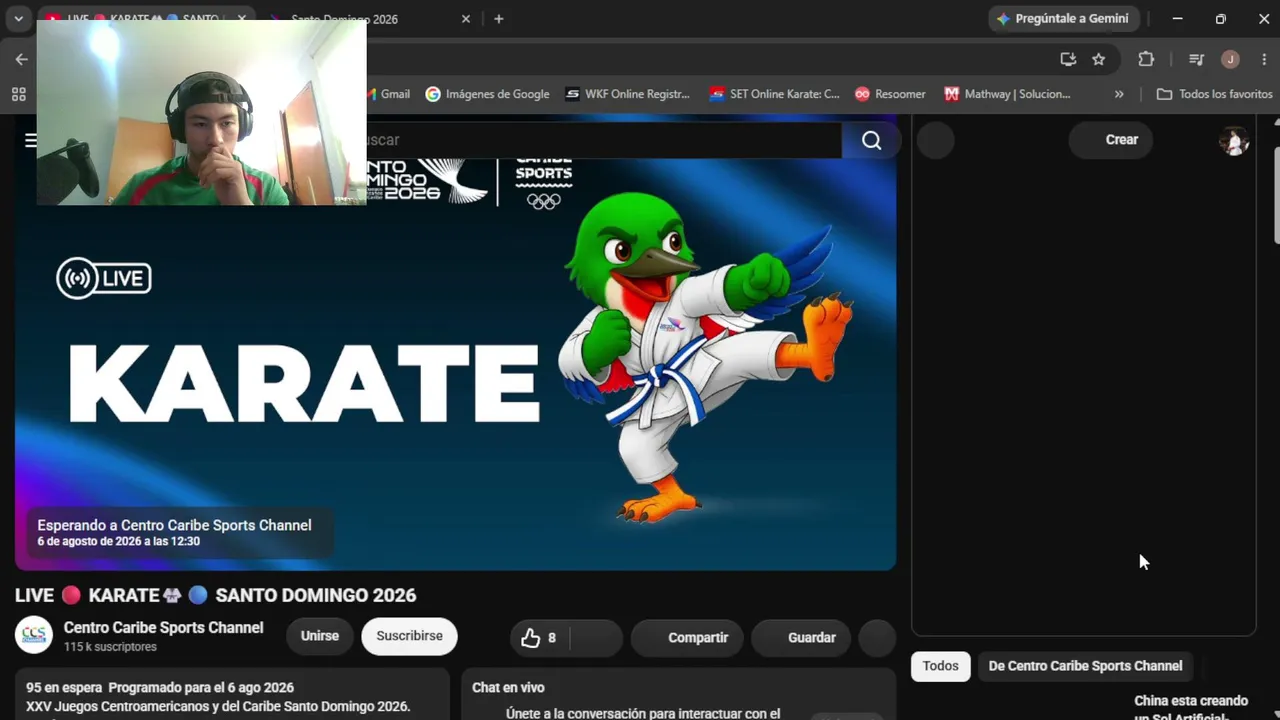Click the '95 en espera' description text
This screenshot has height=720, width=1280.
[x=63, y=688]
